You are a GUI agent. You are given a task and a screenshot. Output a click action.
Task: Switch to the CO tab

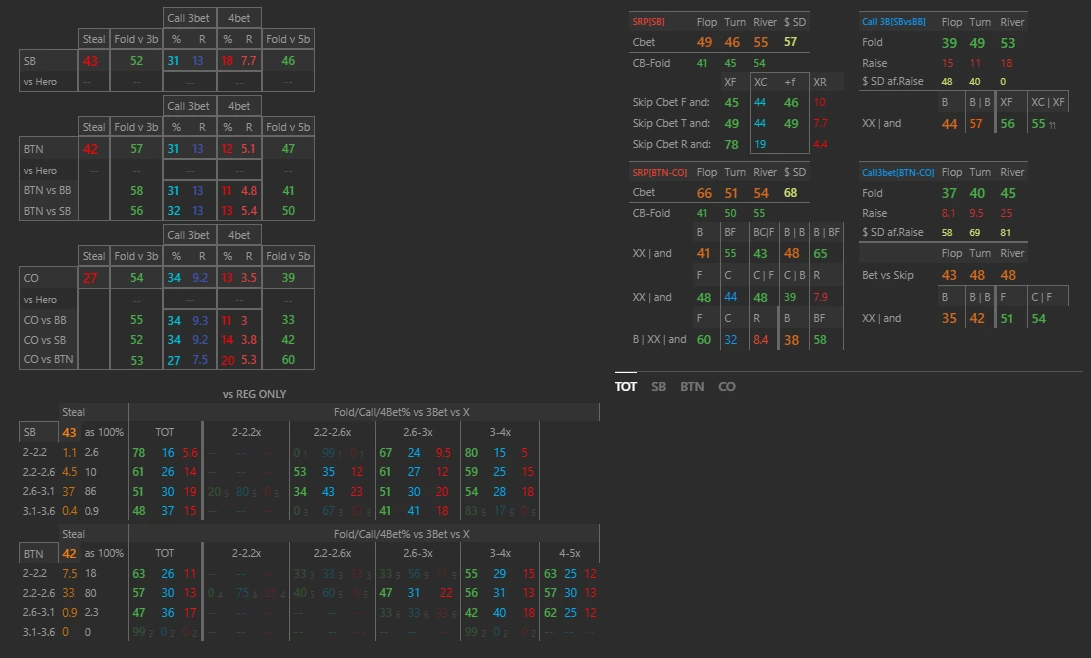tap(726, 386)
